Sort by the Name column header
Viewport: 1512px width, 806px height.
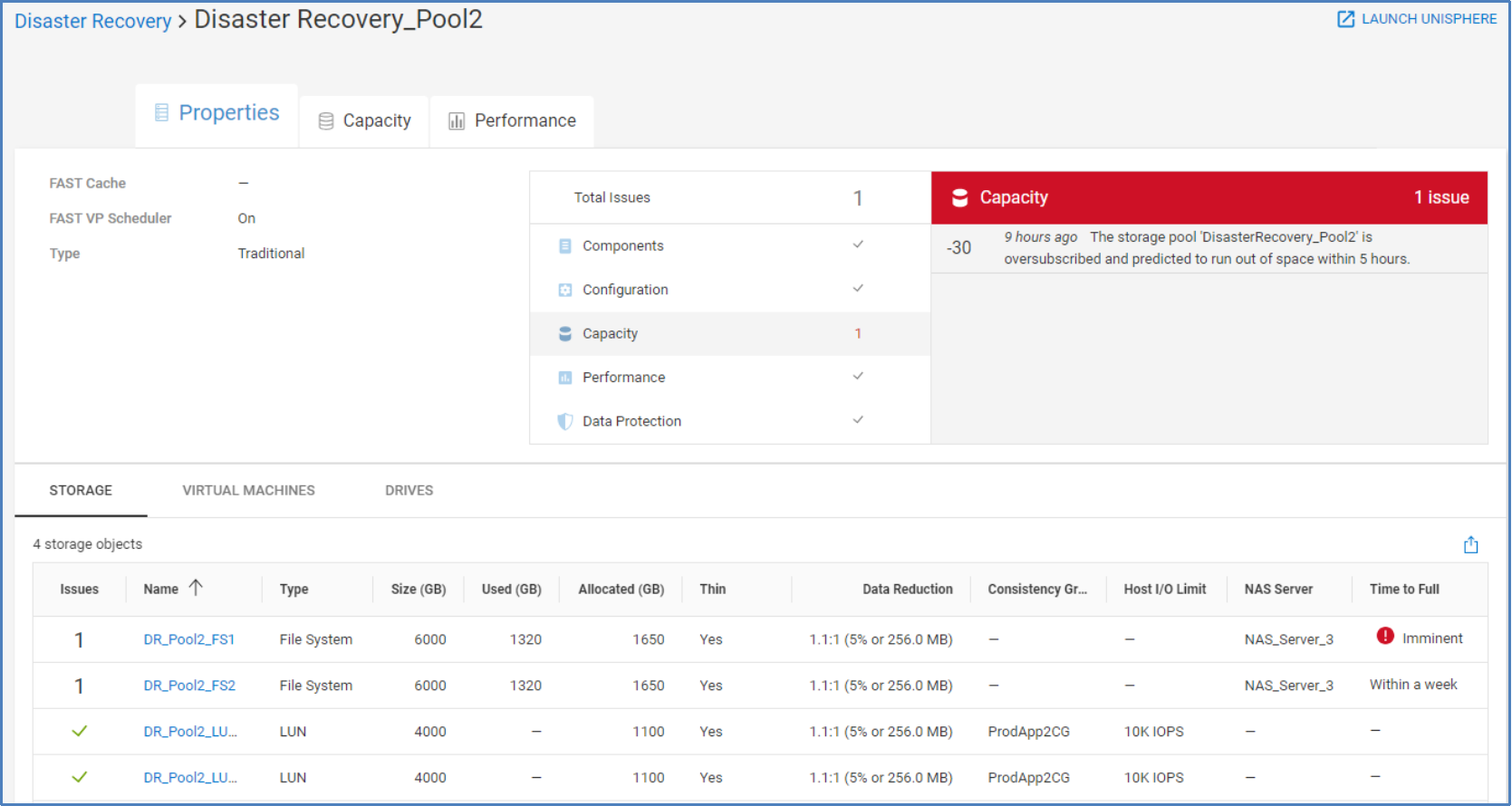161,590
